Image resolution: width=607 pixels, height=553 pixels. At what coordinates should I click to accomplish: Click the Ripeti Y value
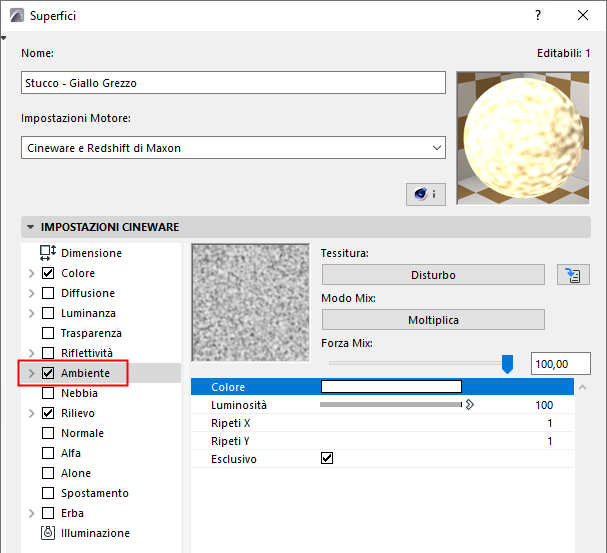click(x=550, y=441)
